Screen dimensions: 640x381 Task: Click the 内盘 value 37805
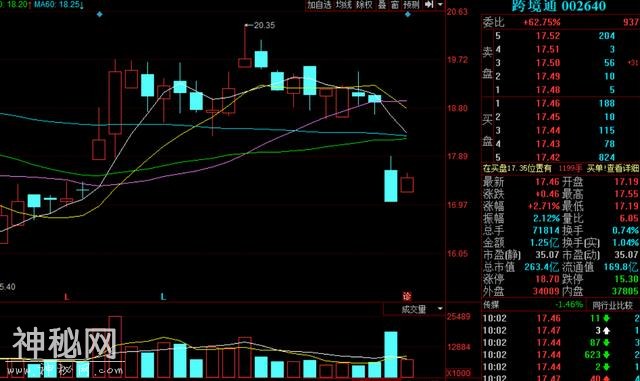pyautogui.click(x=625, y=292)
